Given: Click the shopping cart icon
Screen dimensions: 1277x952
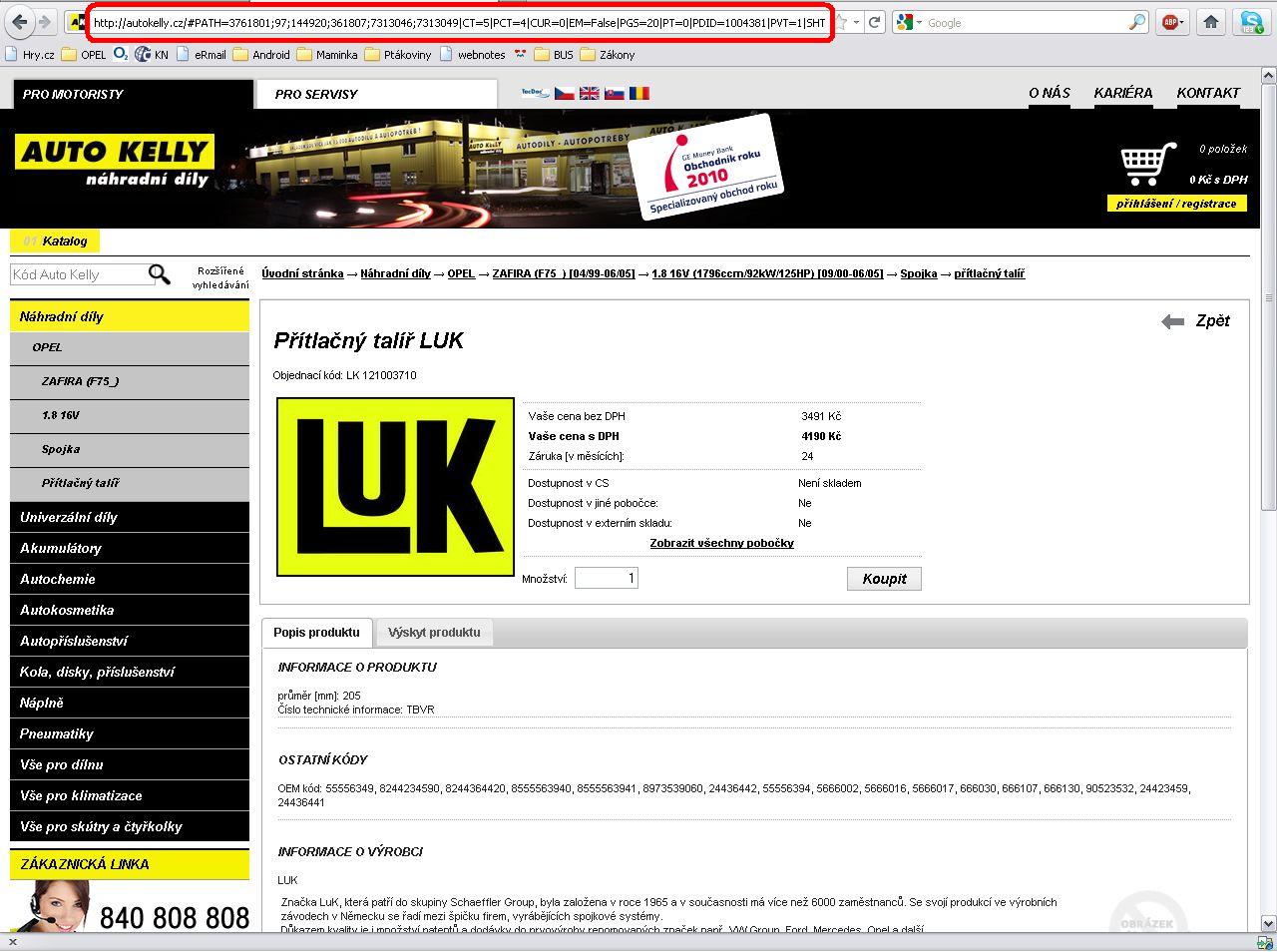Looking at the screenshot, I should click(x=1147, y=165).
